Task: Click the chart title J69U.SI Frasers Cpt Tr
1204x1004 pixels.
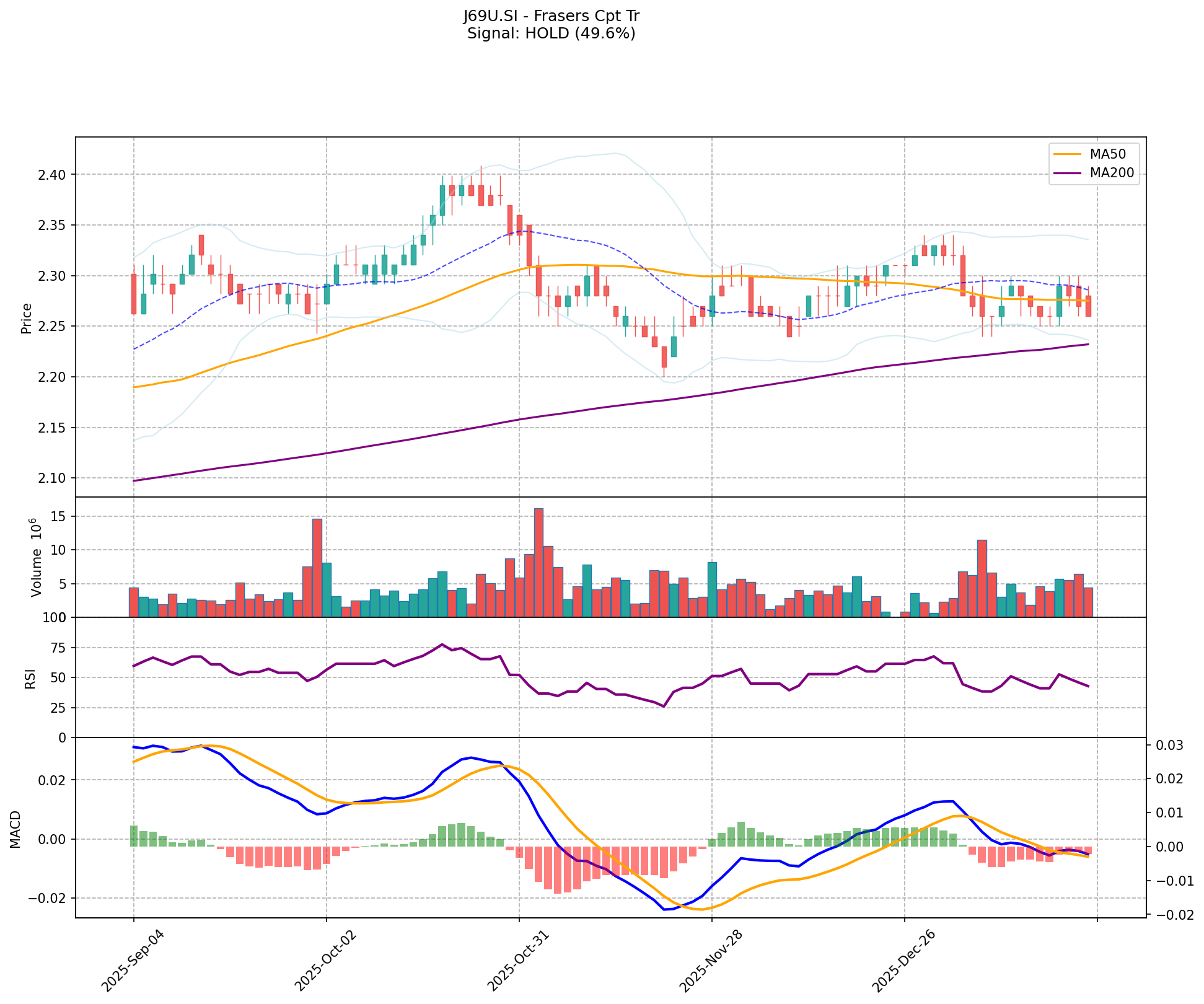Action: 551,16
